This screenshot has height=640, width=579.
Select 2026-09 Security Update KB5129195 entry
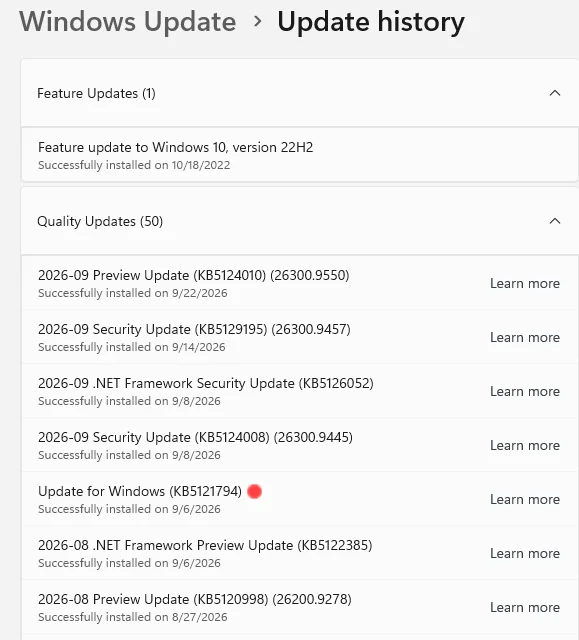pyautogui.click(x=300, y=337)
